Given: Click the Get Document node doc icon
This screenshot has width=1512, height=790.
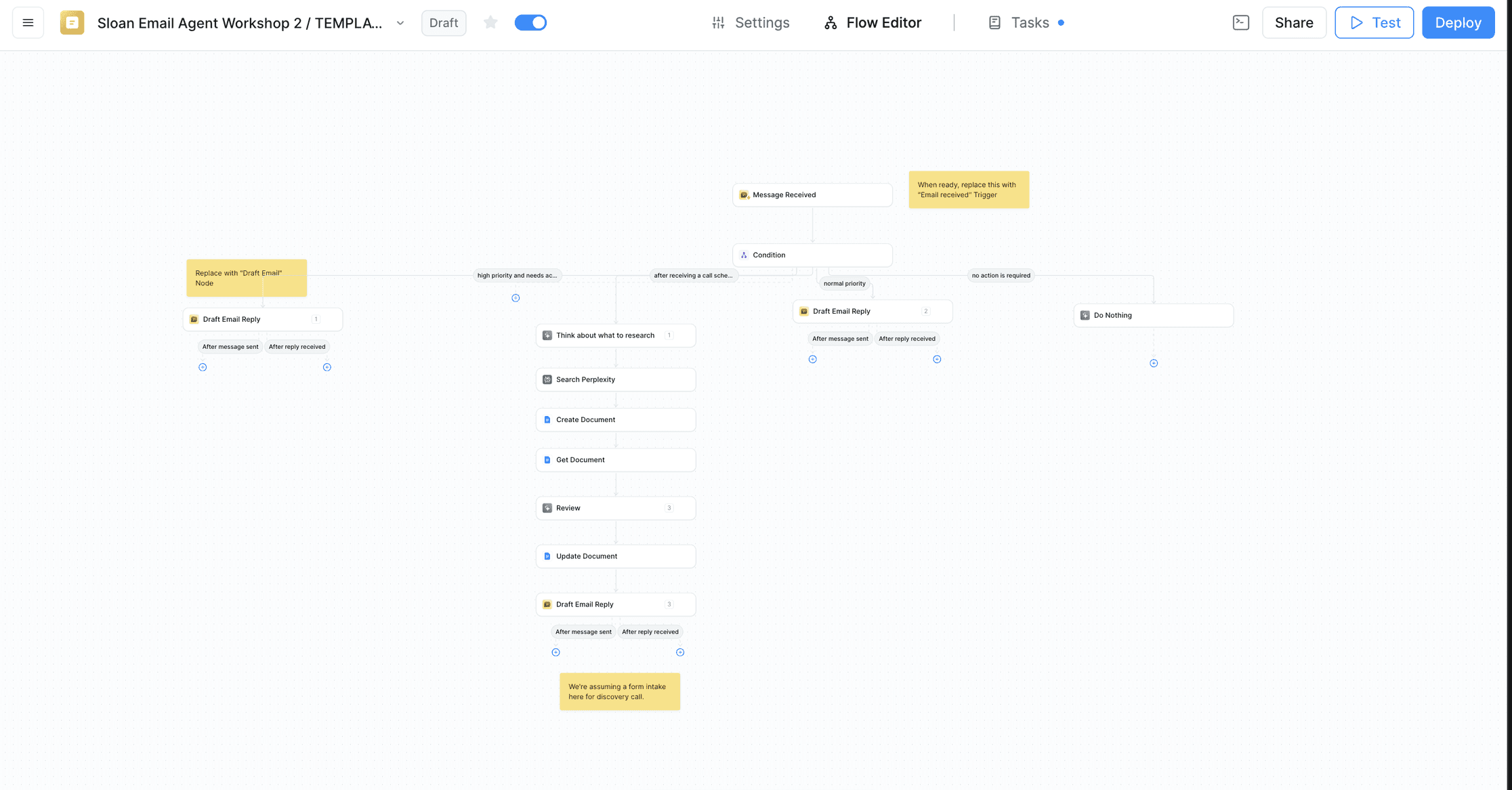Looking at the screenshot, I should 547,460.
